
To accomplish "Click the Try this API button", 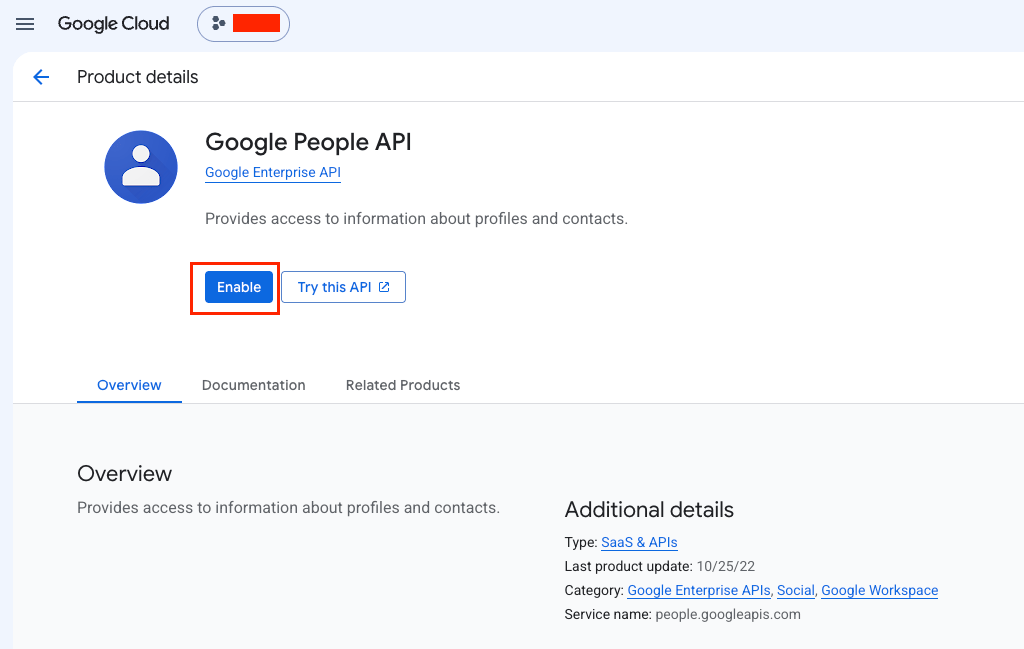I will (x=344, y=287).
